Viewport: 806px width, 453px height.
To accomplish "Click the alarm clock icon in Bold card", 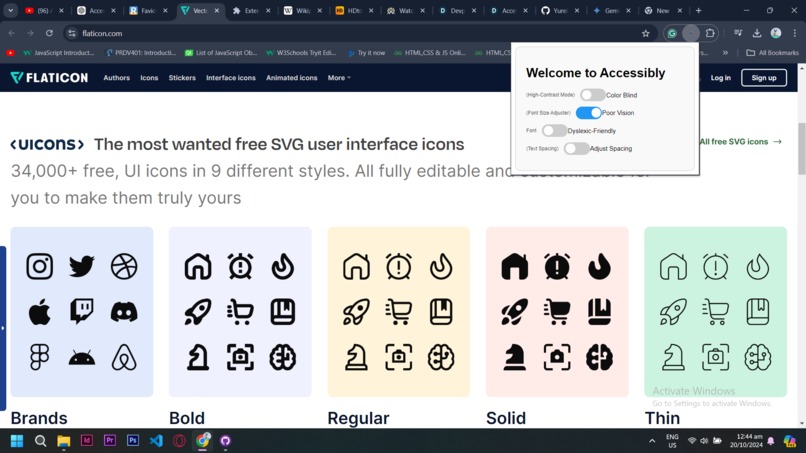I will (x=241, y=266).
